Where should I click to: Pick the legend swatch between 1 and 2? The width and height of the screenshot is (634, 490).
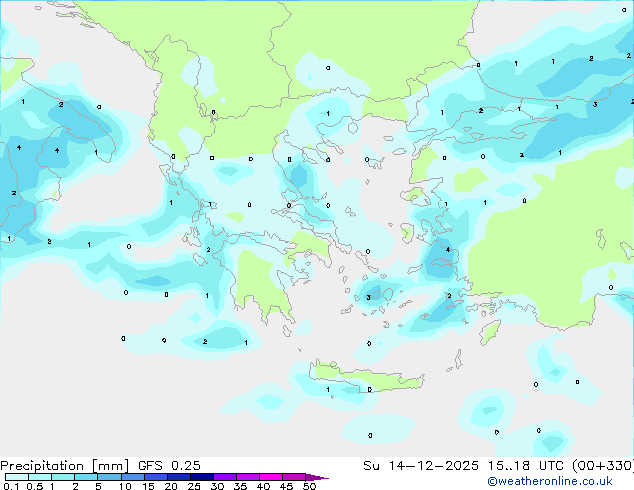pyautogui.click(x=63, y=477)
